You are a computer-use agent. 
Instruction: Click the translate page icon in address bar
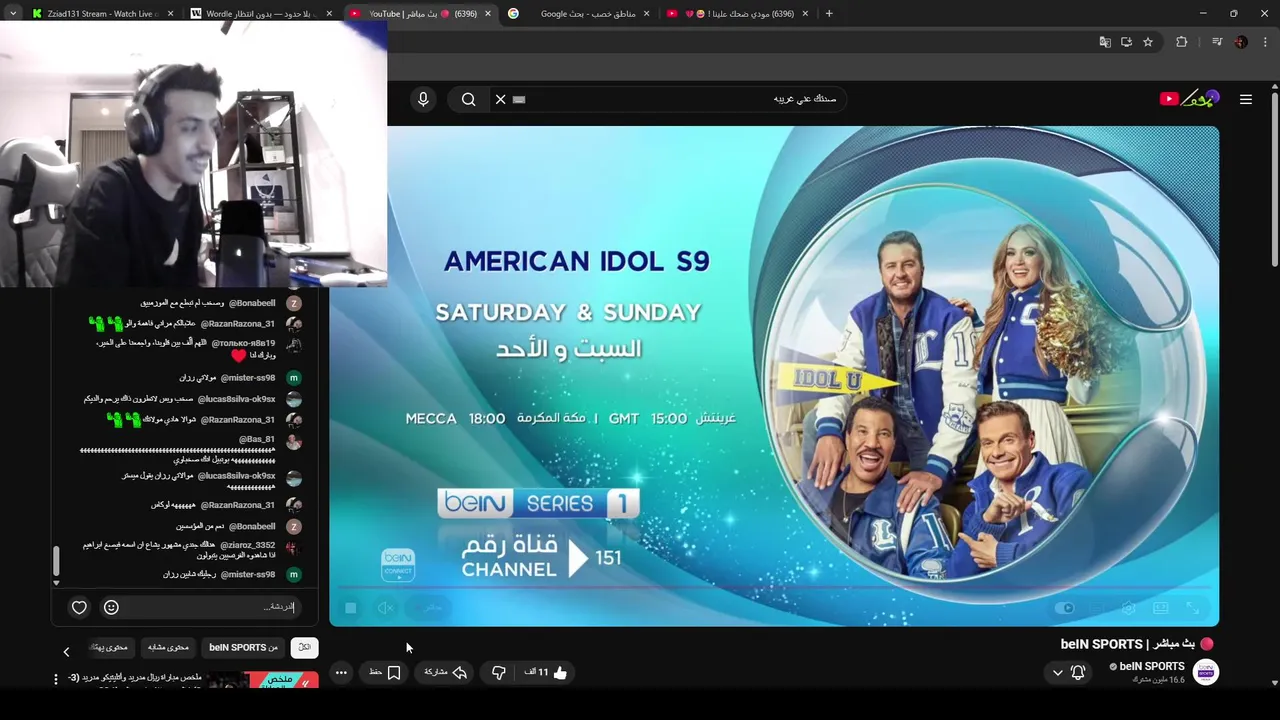click(x=1105, y=42)
